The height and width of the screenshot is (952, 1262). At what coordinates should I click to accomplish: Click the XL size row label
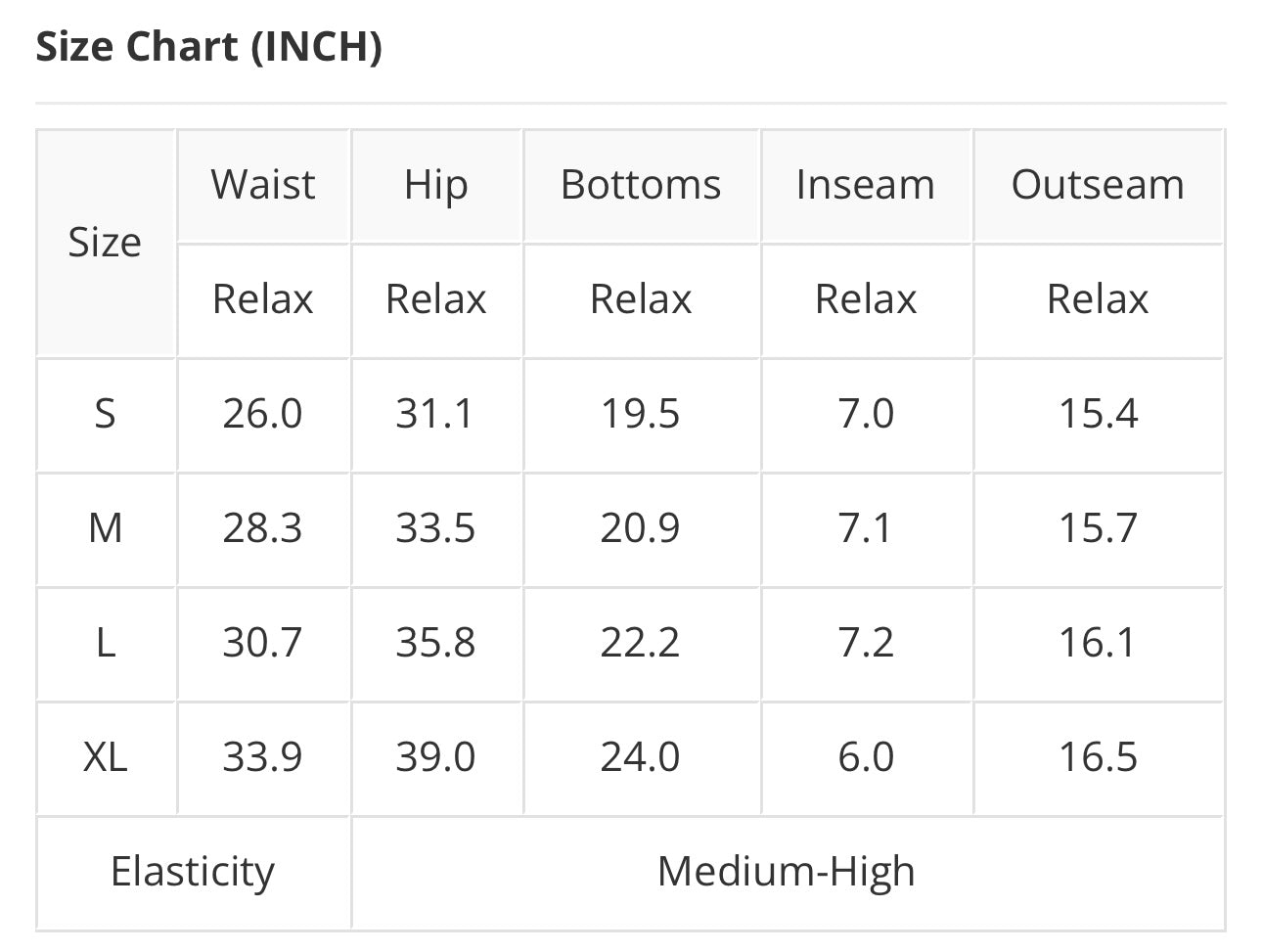tap(105, 757)
